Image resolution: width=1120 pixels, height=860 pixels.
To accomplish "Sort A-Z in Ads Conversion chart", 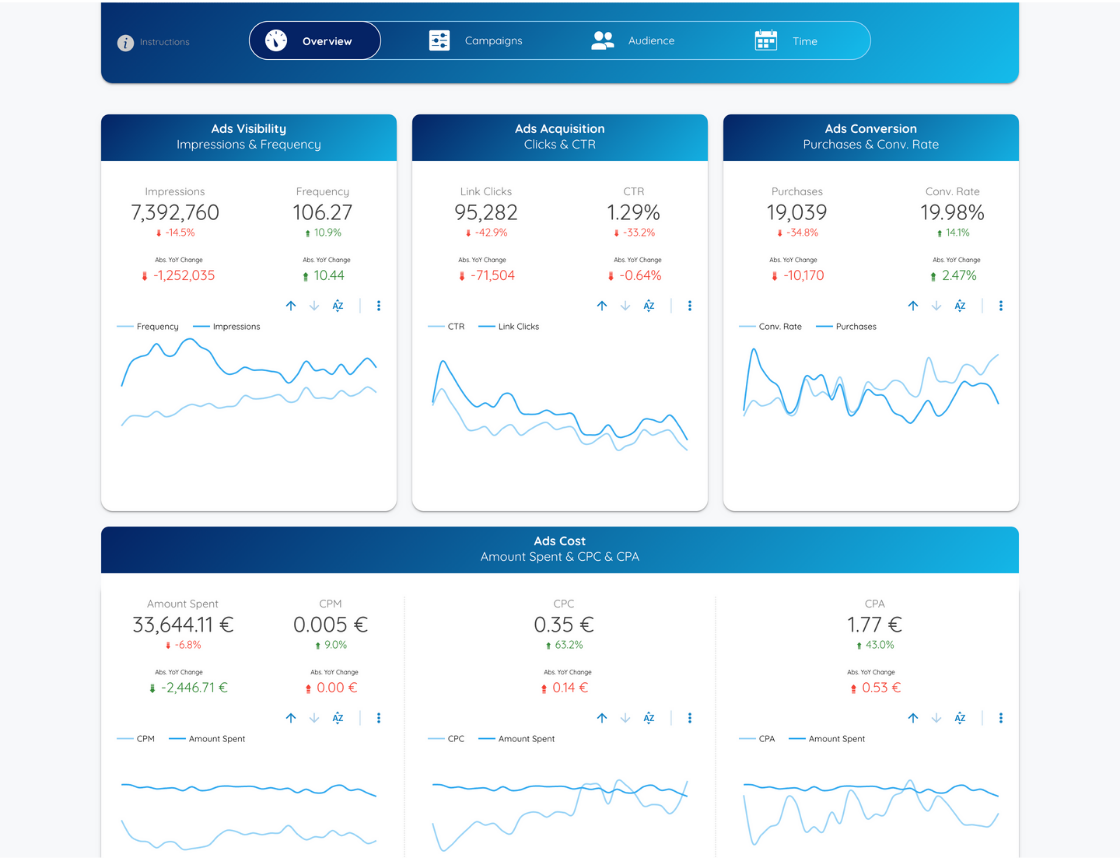I will pyautogui.click(x=960, y=306).
